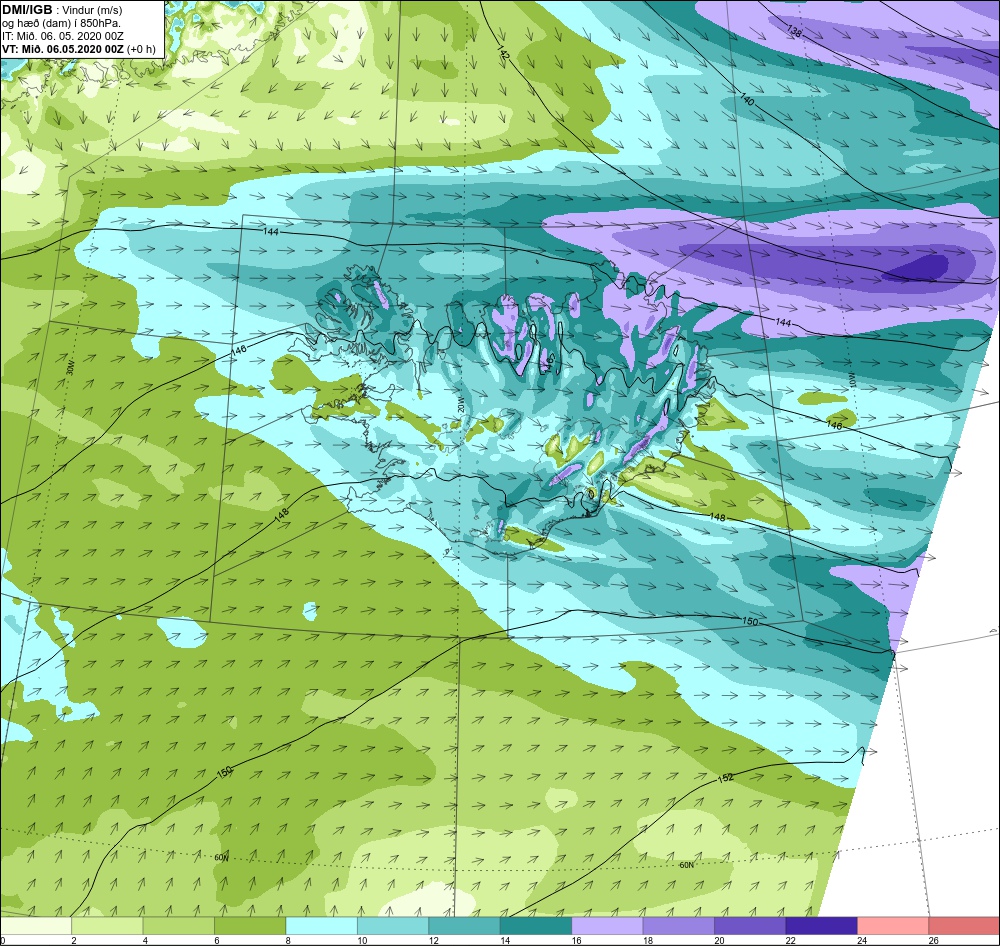Click the "148" contour label southwest of Iceland
This screenshot has height=946, width=1000.
coord(282,515)
